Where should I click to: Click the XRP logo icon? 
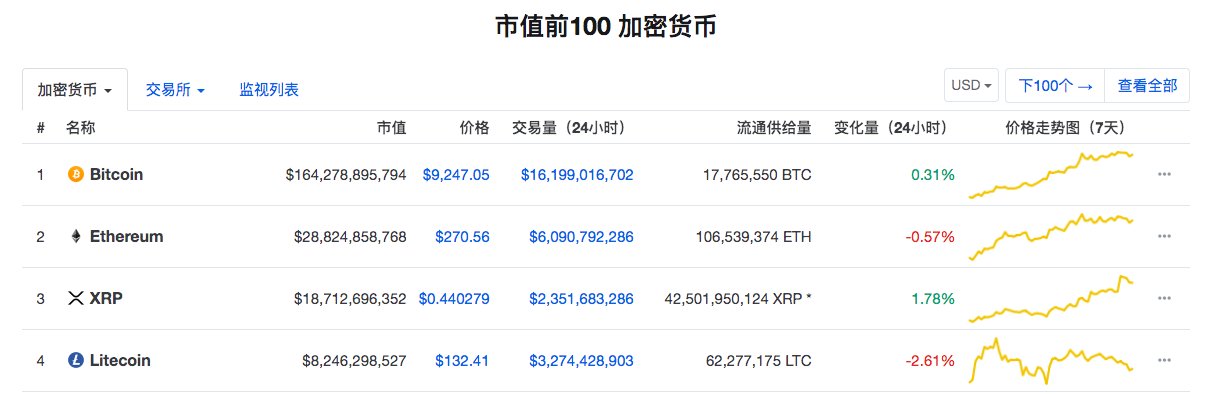tap(75, 299)
